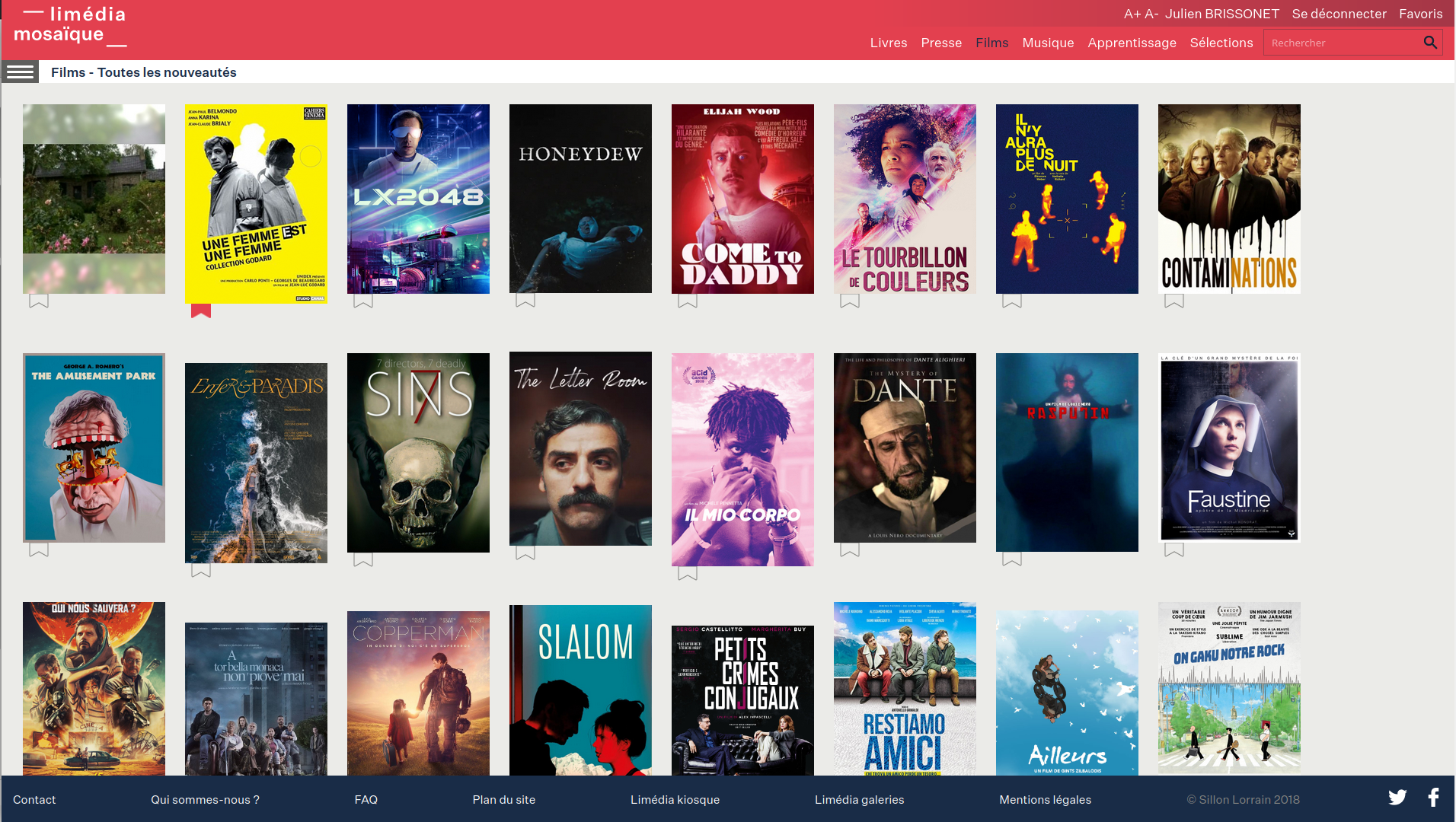Open the garden cottage film poster
Screen dimensions: 1456x822
(x=94, y=199)
